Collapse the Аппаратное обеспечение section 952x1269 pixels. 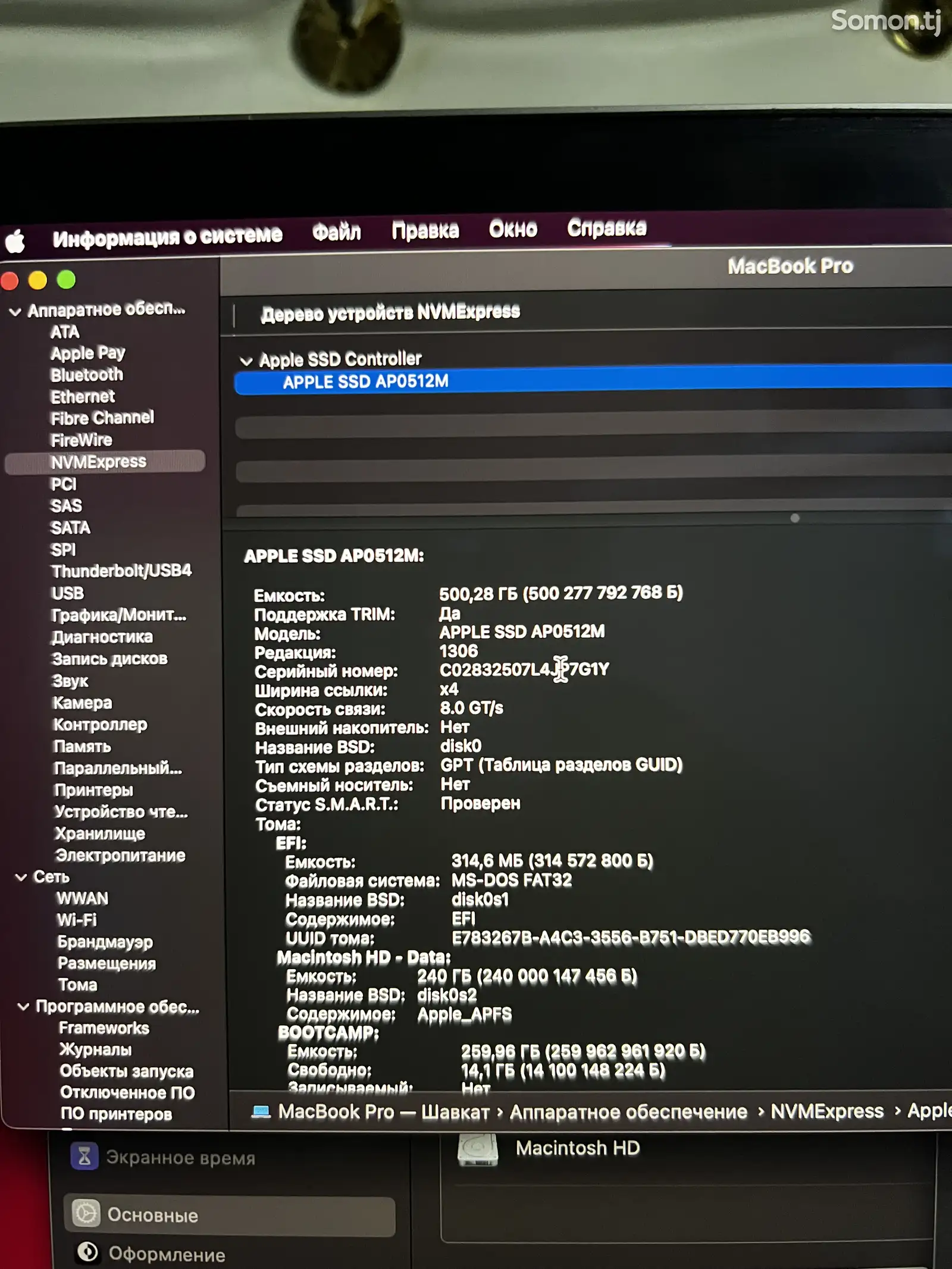click(x=15, y=311)
